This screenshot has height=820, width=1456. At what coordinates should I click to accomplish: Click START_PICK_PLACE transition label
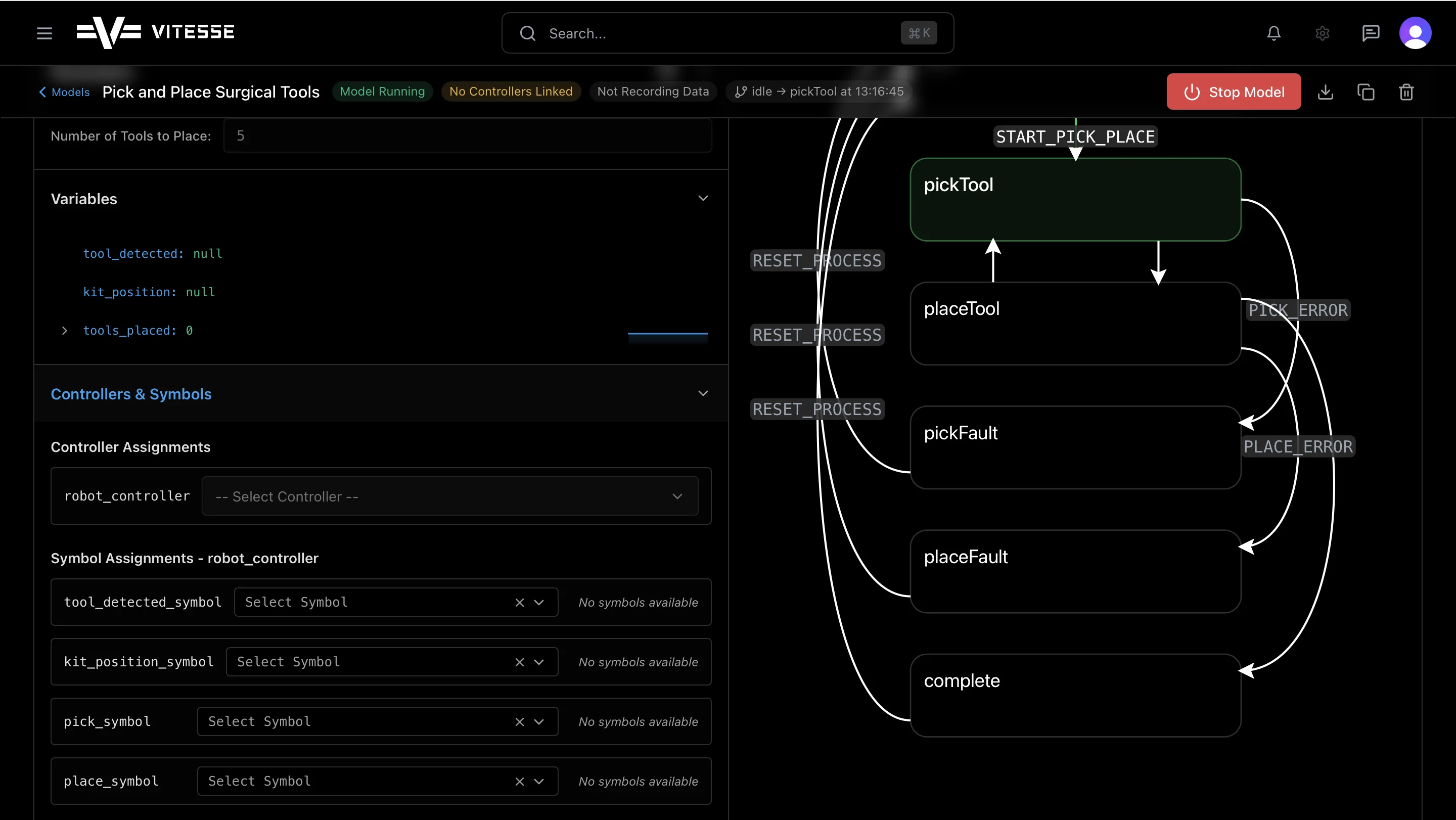[1075, 137]
